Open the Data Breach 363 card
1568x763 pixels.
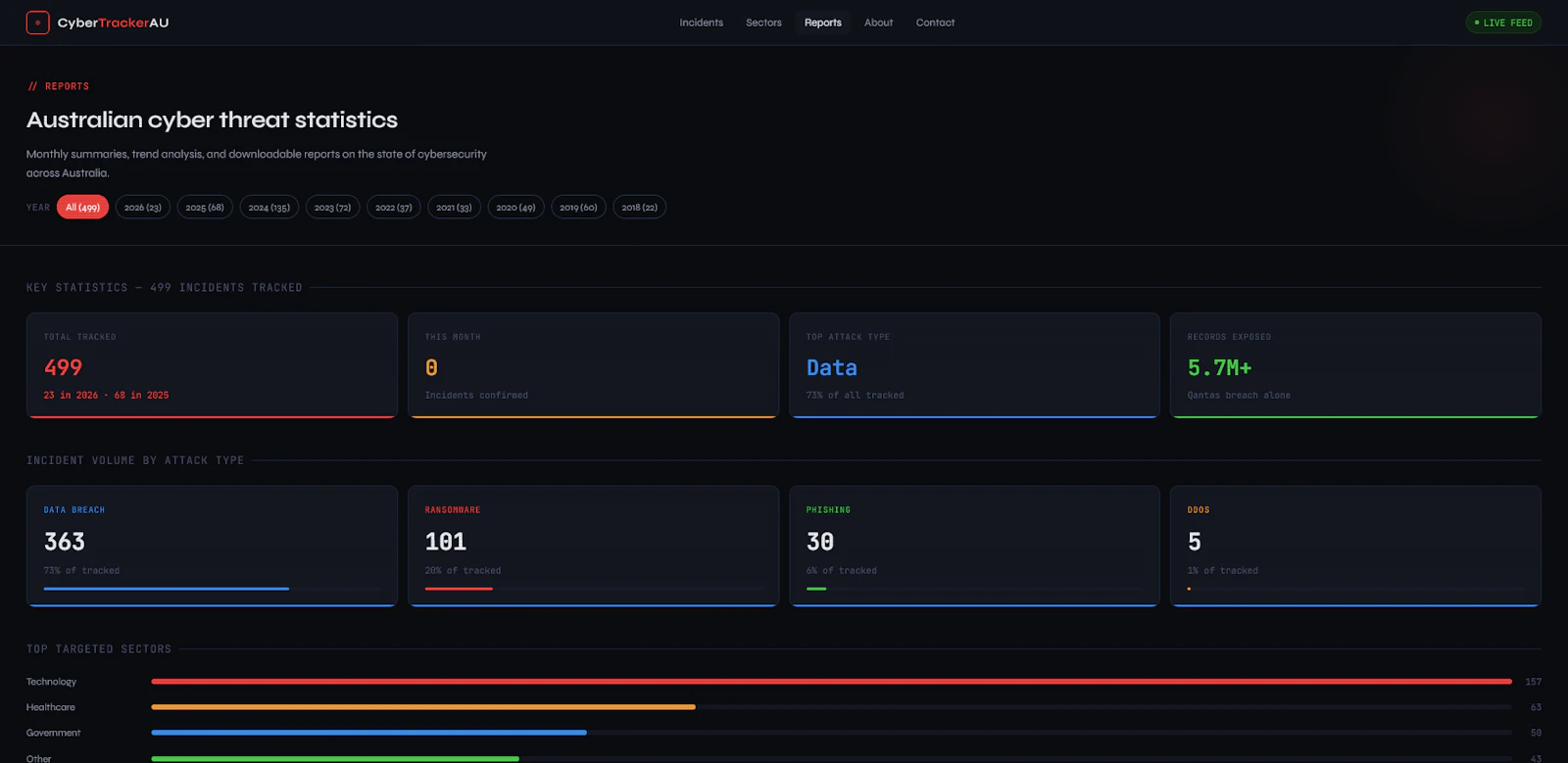pyautogui.click(x=212, y=546)
